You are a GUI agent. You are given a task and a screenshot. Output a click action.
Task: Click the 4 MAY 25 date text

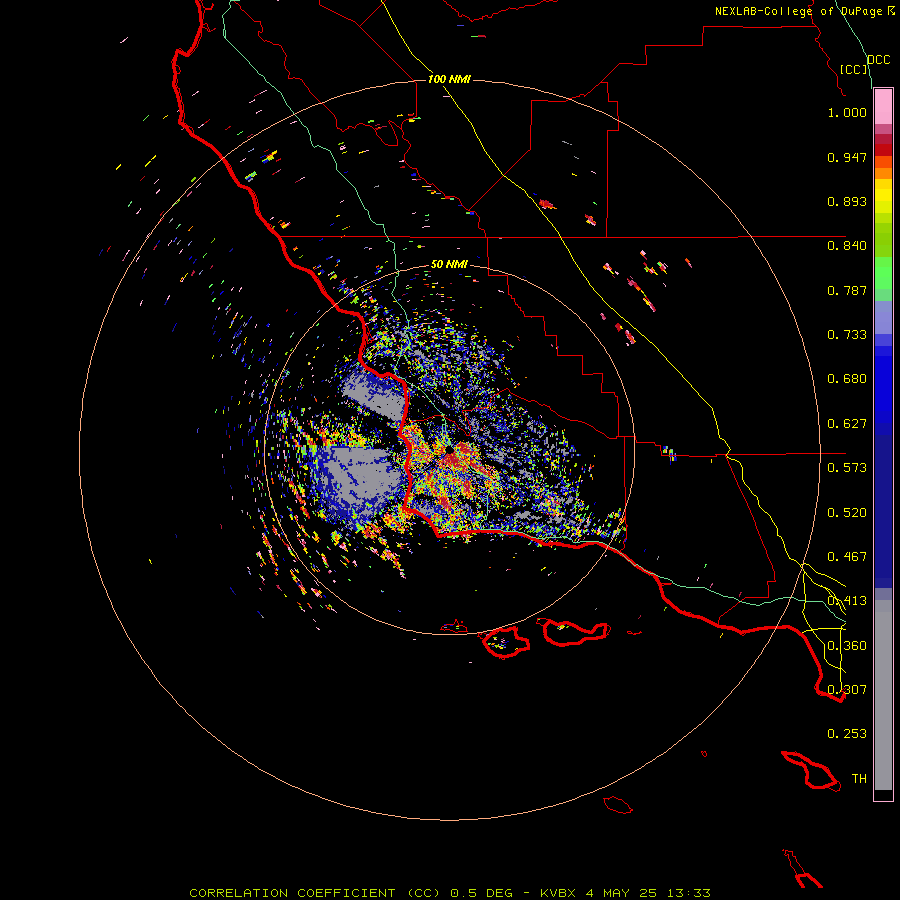click(622, 893)
